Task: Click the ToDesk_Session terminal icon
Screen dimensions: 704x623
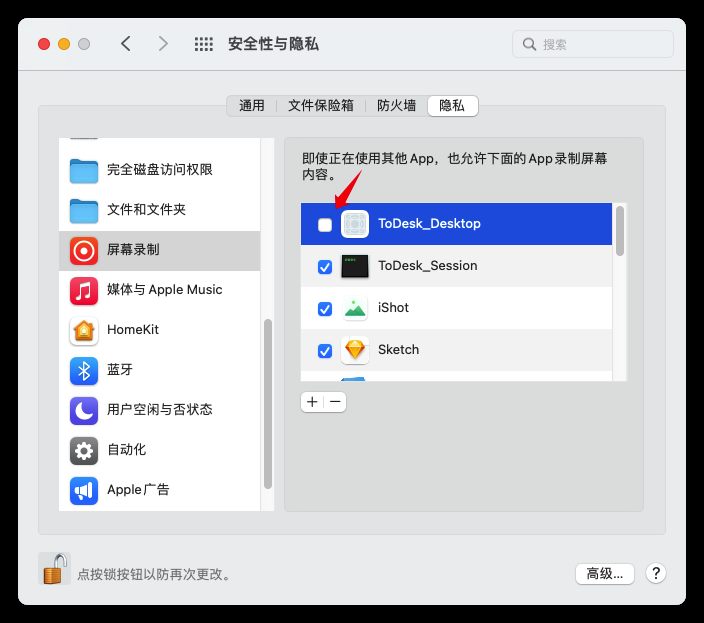Action: pos(355,266)
